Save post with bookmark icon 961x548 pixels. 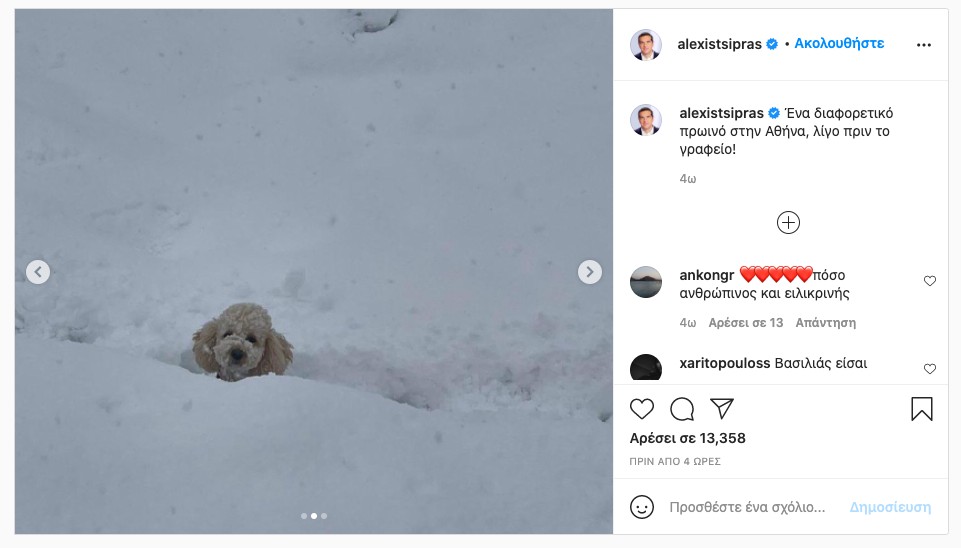coord(921,409)
